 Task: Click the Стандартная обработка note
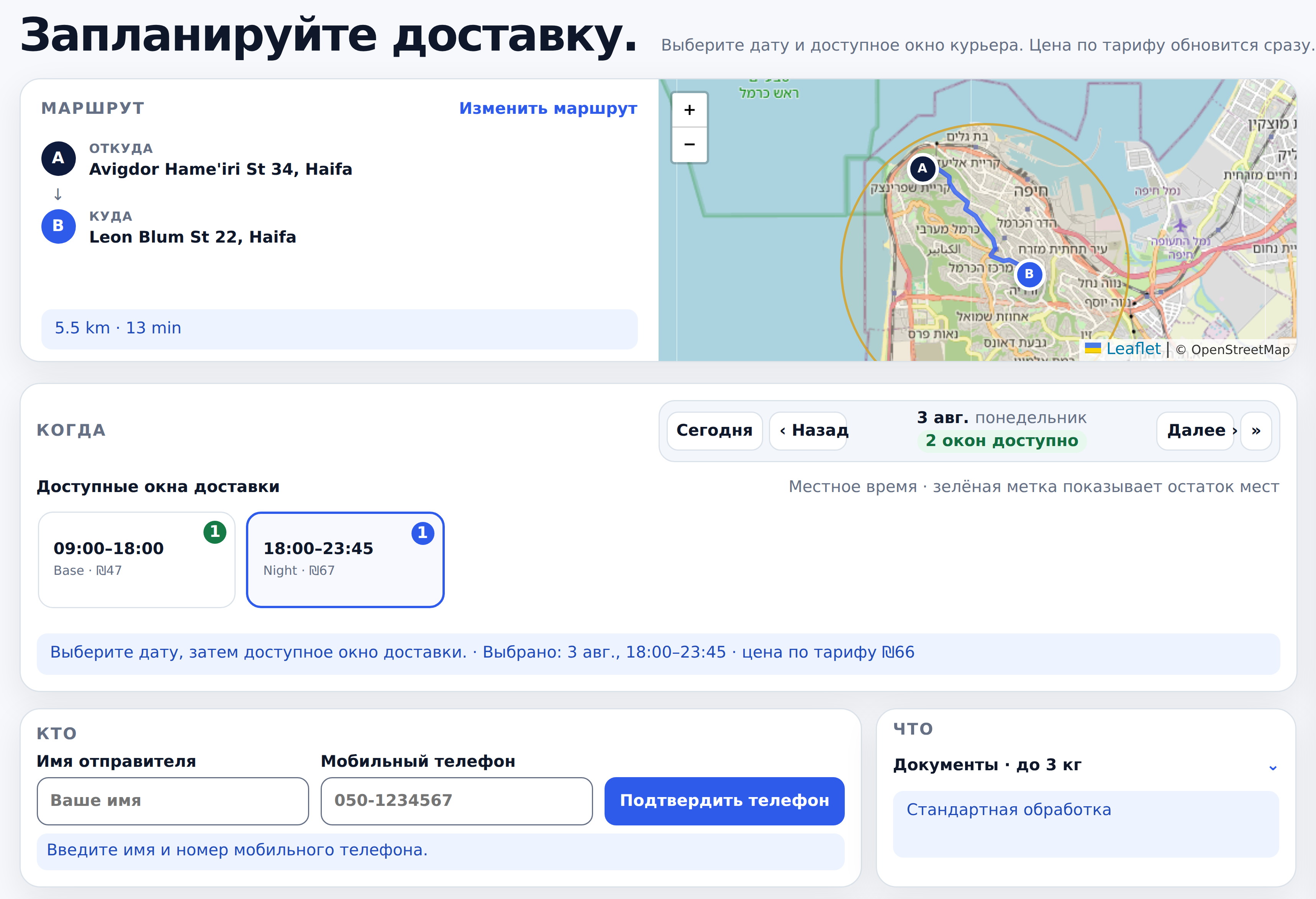click(x=1085, y=824)
